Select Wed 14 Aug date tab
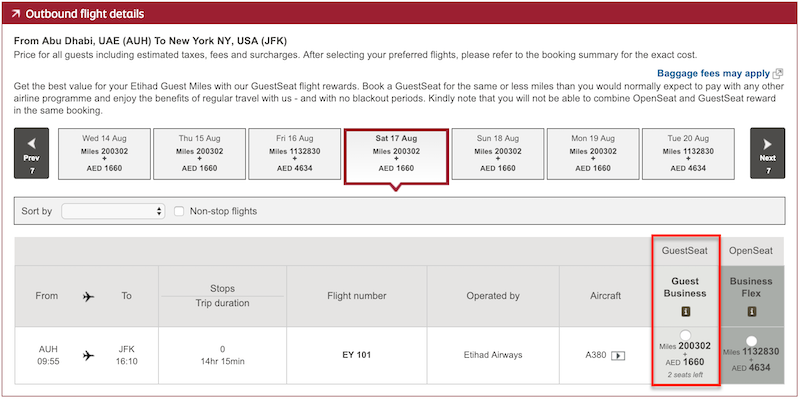 105,154
